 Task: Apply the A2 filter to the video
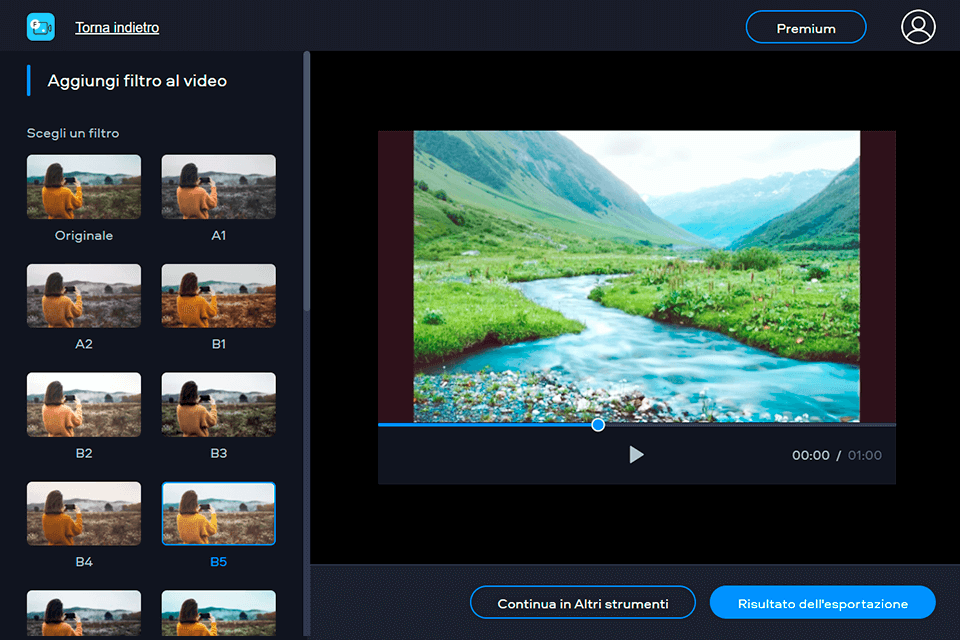click(83, 295)
